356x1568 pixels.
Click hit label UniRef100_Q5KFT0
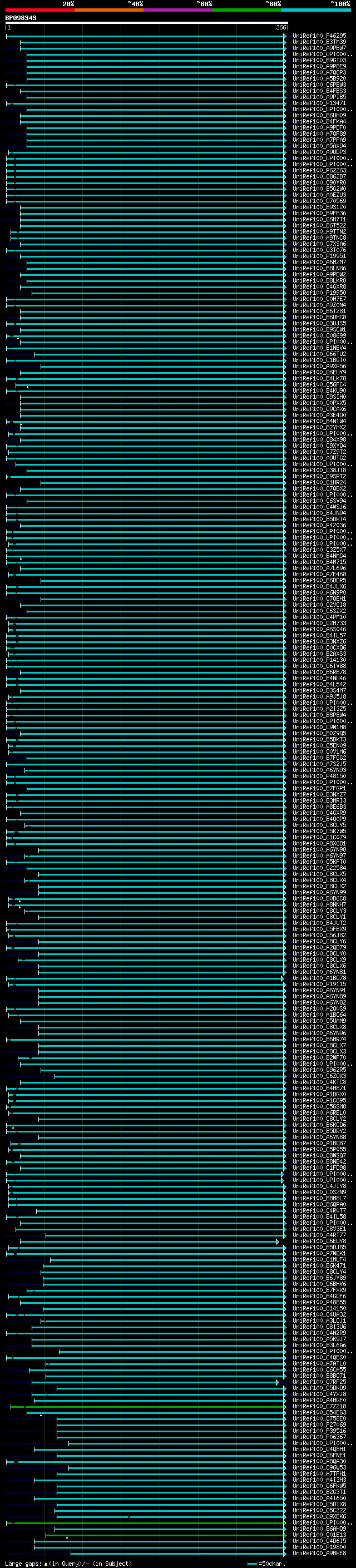(x=319, y=862)
